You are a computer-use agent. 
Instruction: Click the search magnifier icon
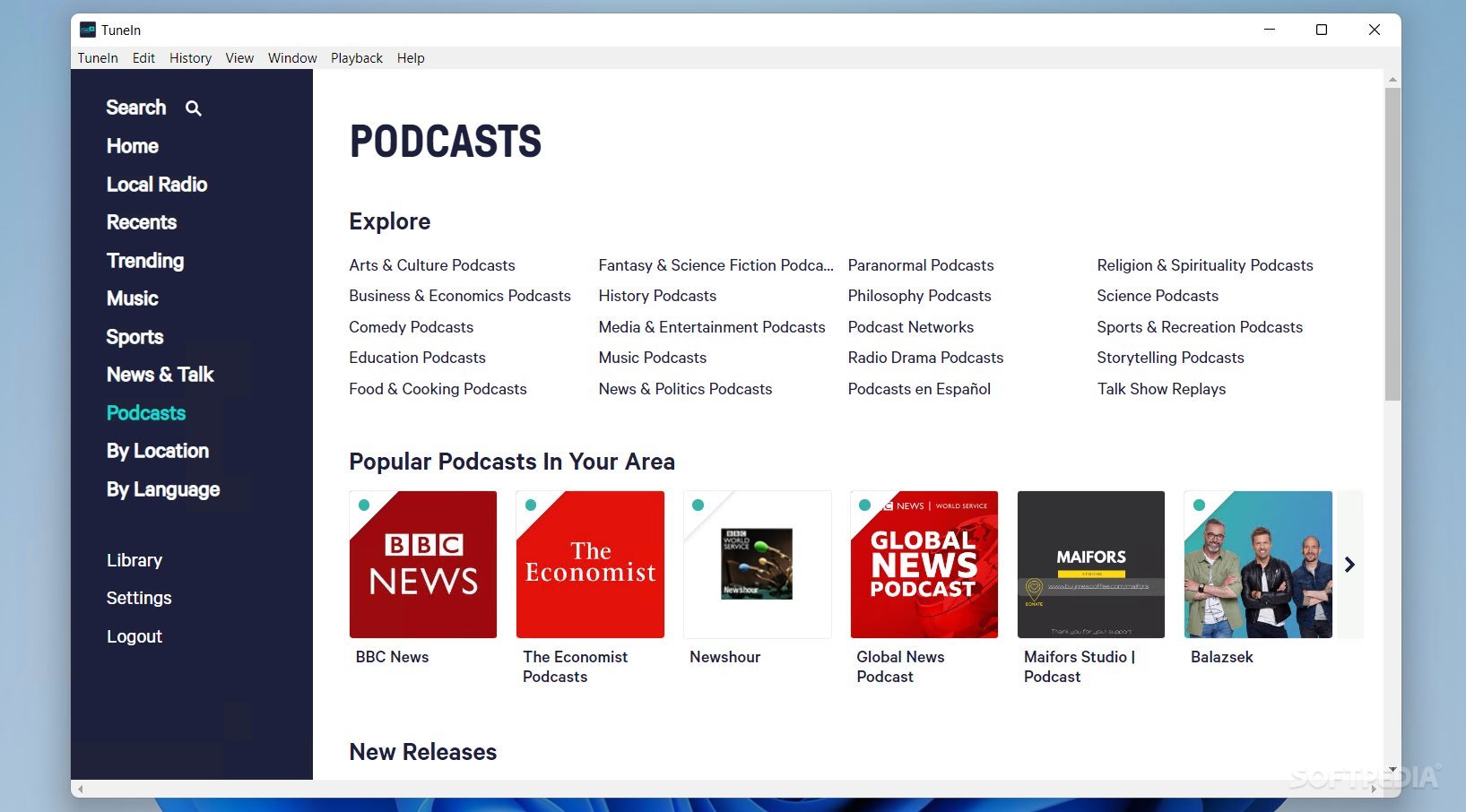click(x=194, y=108)
